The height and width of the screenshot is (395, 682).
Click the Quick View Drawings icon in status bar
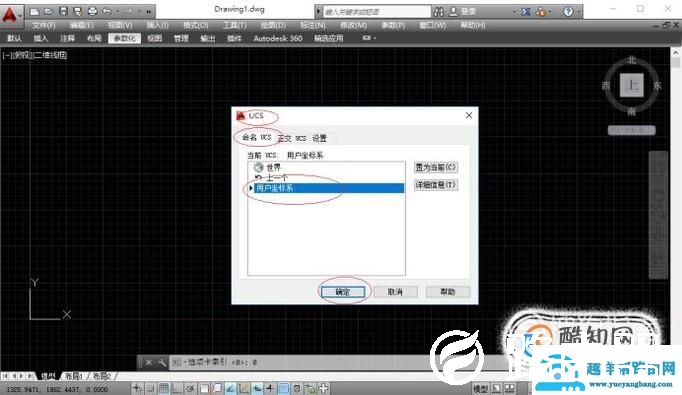(509, 388)
